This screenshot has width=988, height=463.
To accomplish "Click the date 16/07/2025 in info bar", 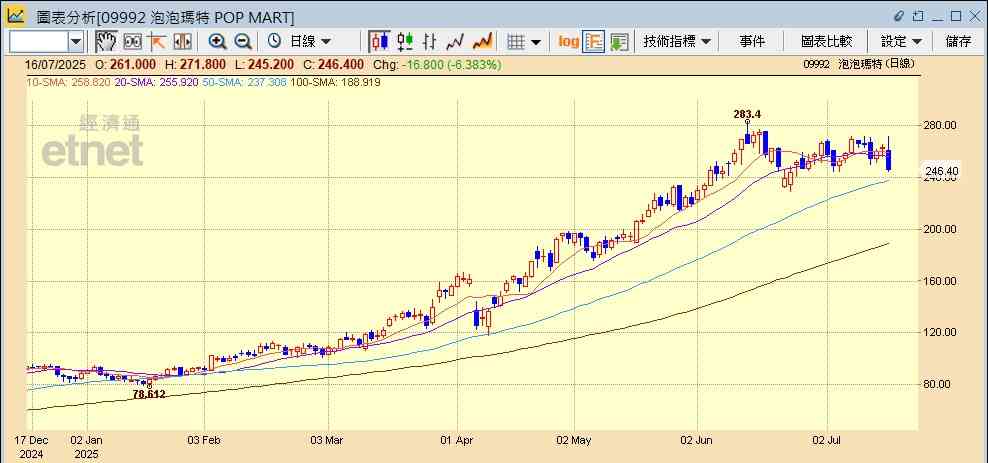I will coord(57,64).
